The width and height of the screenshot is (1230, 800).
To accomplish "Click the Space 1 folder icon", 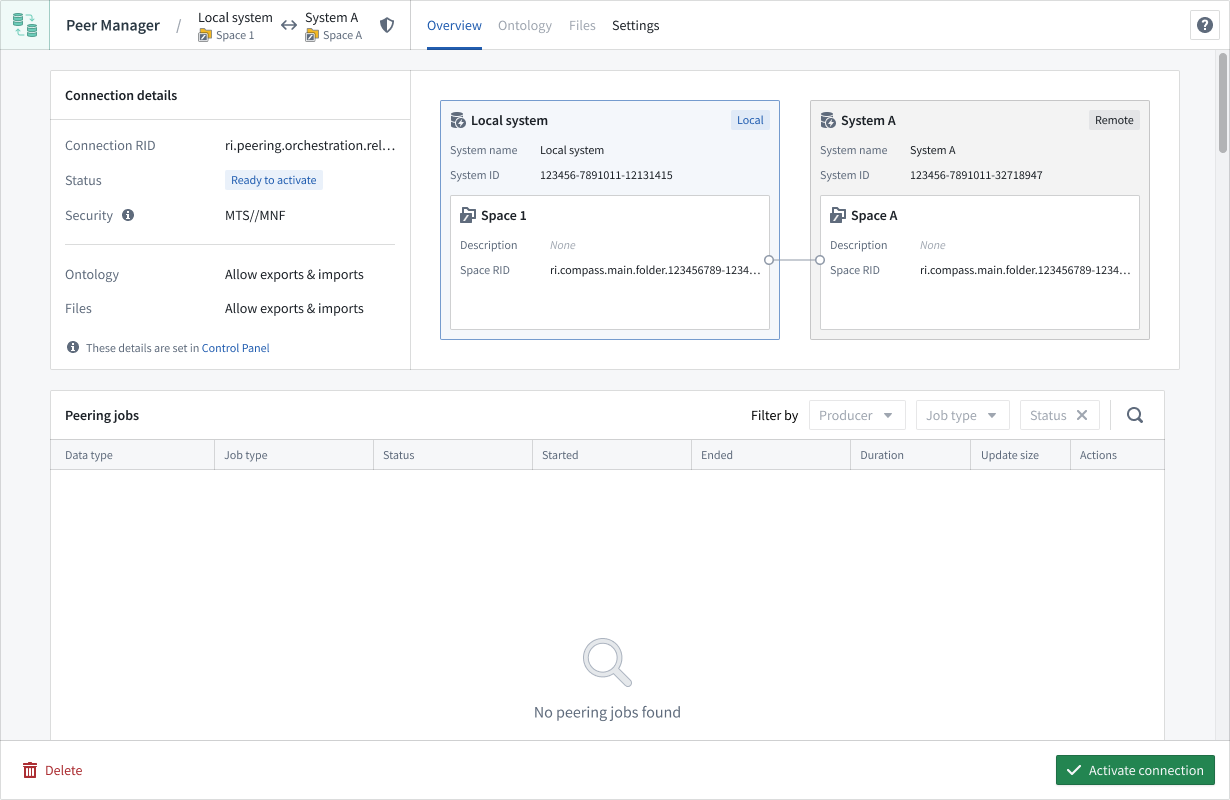I will point(468,215).
